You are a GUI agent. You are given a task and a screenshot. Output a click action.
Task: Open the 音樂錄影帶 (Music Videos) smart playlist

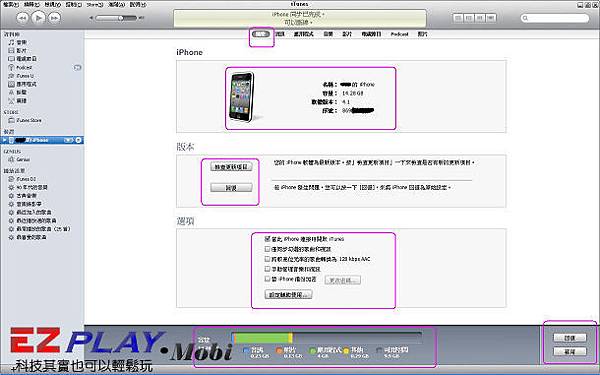pos(29,204)
